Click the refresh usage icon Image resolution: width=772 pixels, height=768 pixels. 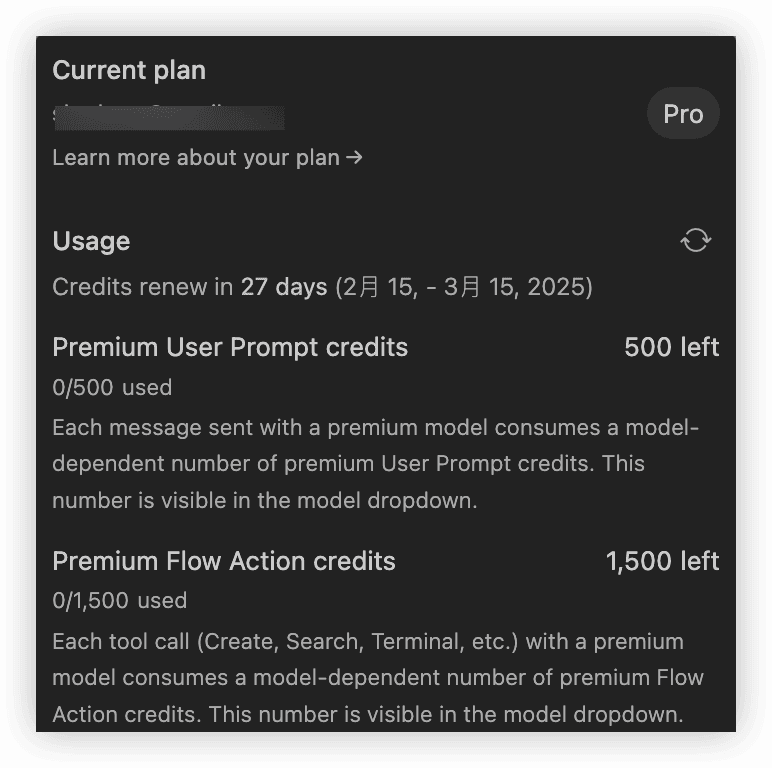click(x=695, y=240)
